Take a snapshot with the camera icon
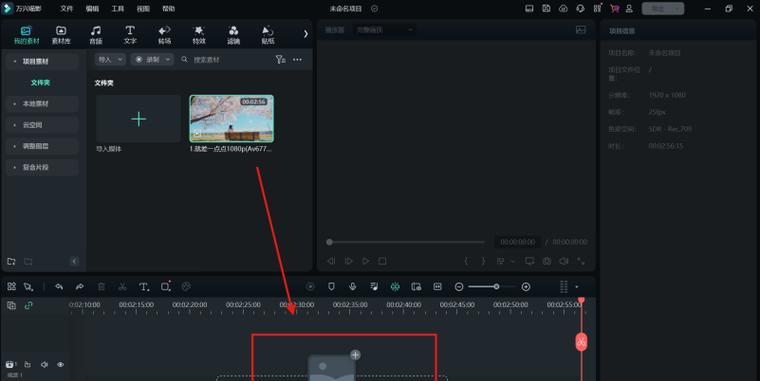 tap(547, 261)
